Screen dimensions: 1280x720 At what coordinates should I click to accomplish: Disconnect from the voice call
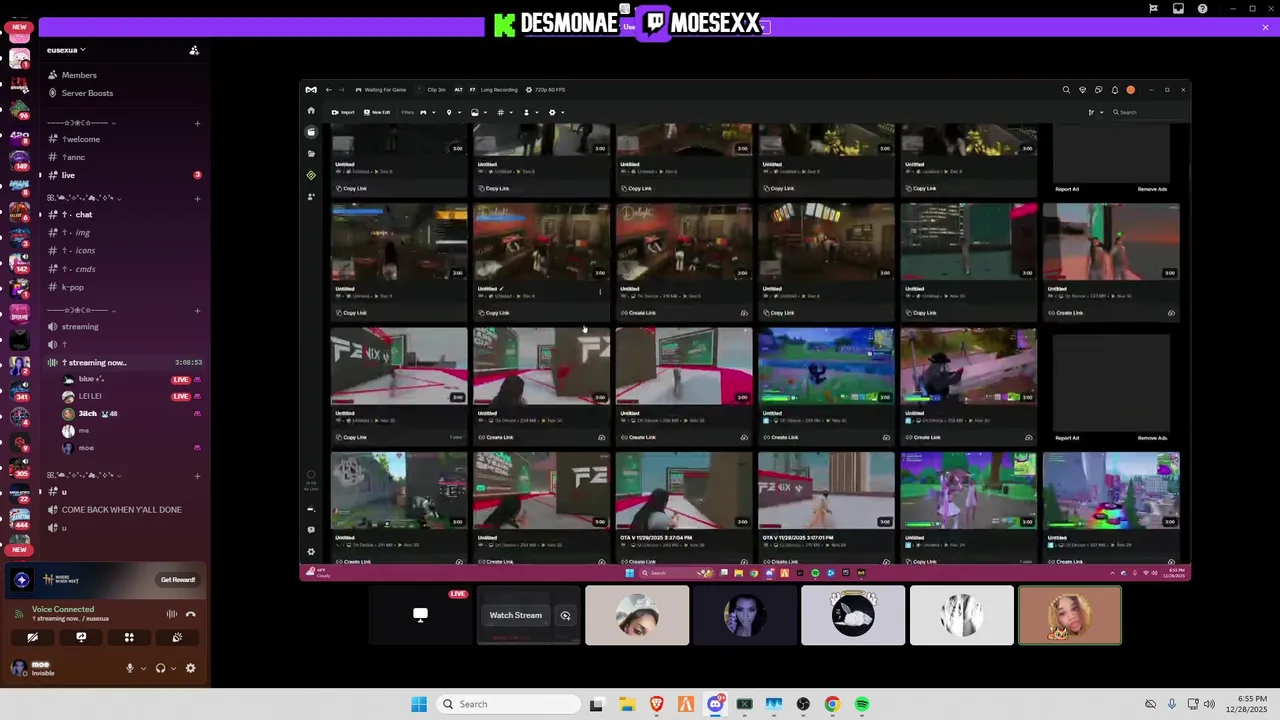[191, 614]
